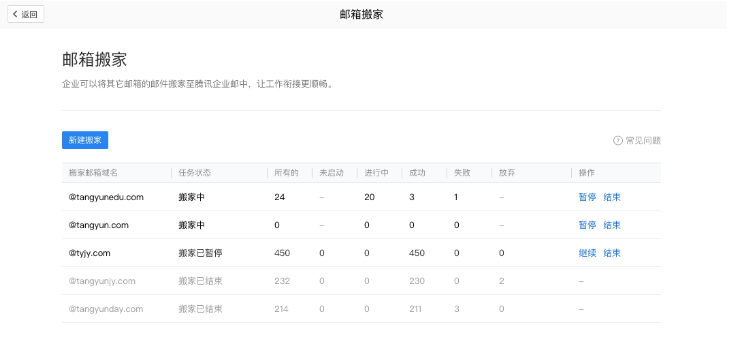This screenshot has width=732, height=361.
Task: Click the 新建搬家 button
Action: click(x=85, y=140)
